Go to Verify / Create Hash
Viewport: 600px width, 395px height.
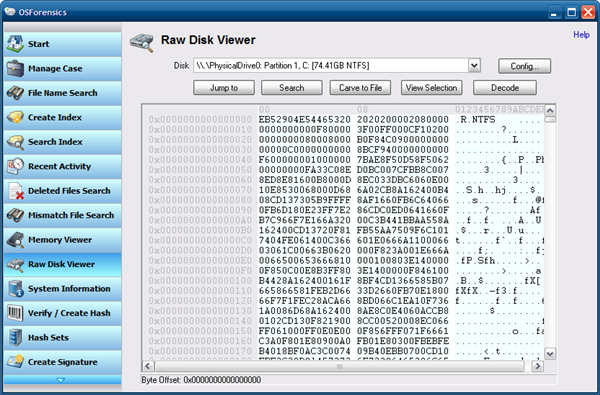click(62, 313)
